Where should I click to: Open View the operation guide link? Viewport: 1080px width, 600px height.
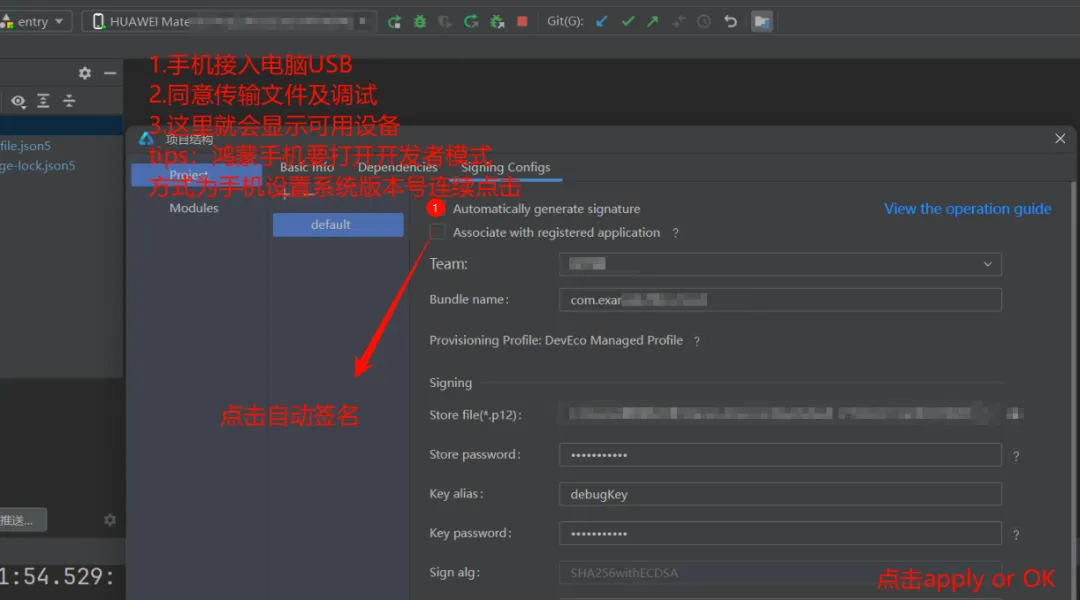[x=968, y=209]
